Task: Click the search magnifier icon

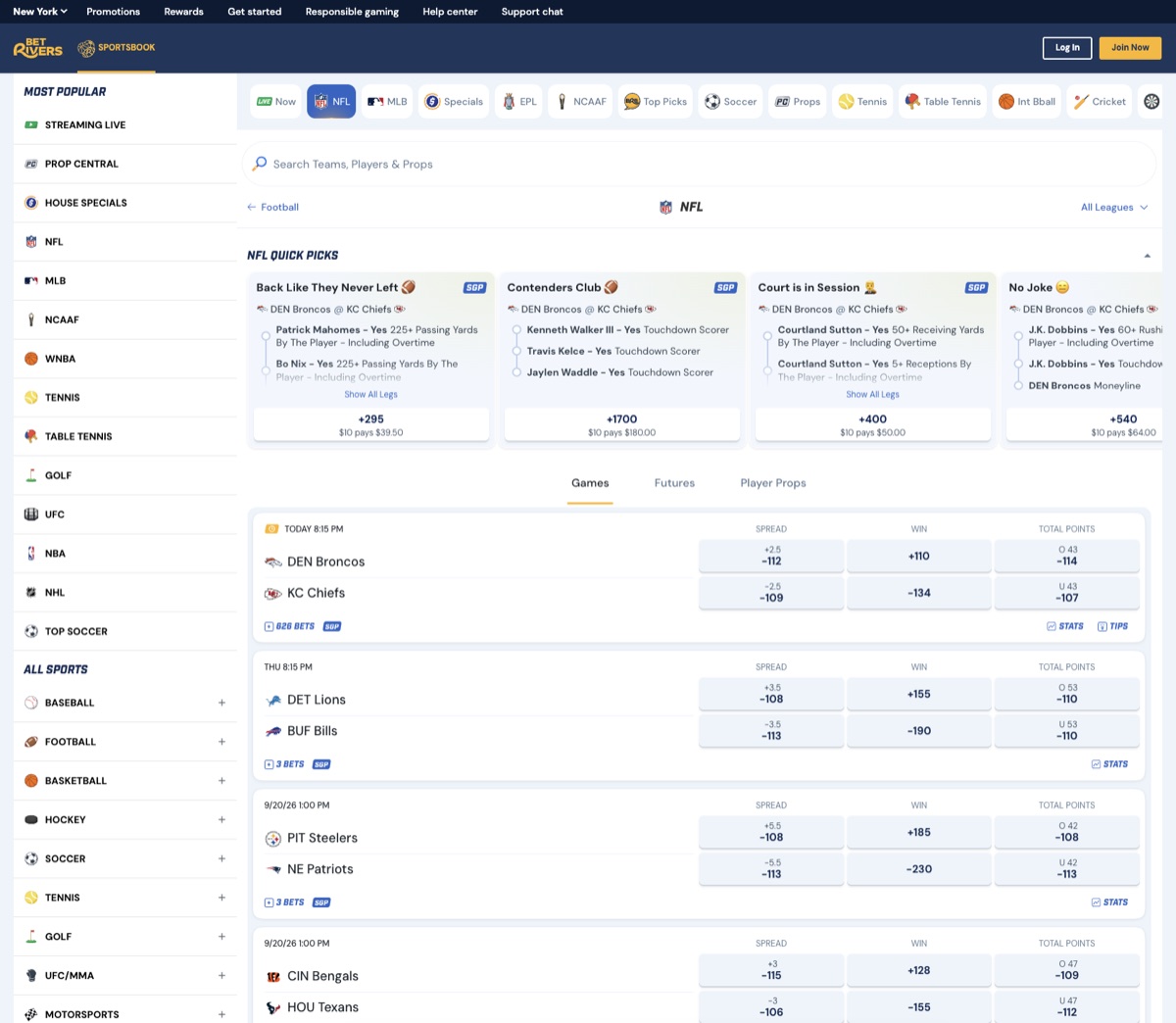Action: [260, 164]
